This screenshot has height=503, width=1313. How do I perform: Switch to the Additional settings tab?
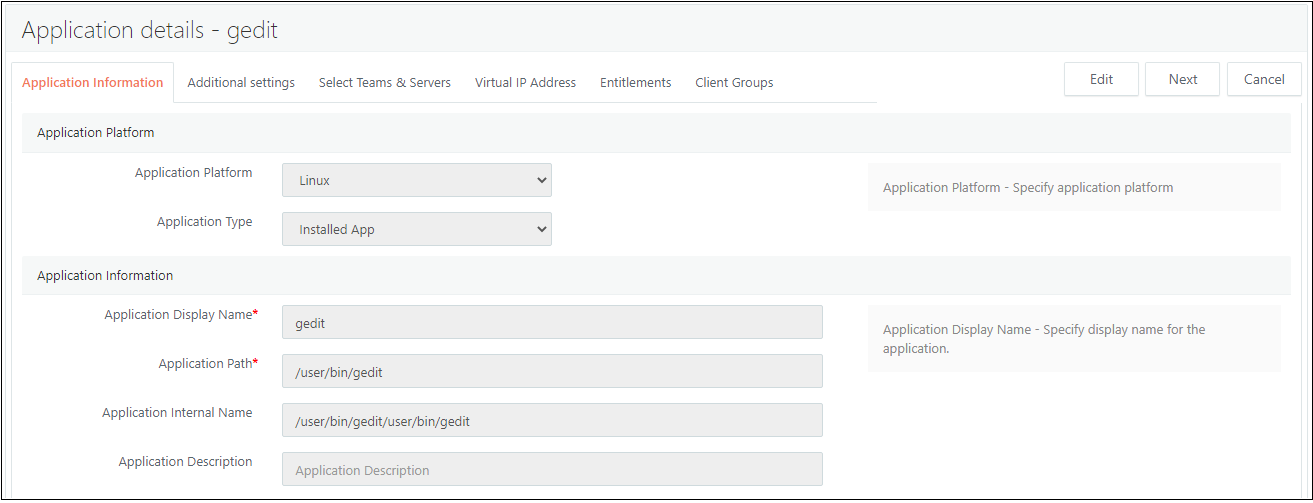pyautogui.click(x=241, y=83)
